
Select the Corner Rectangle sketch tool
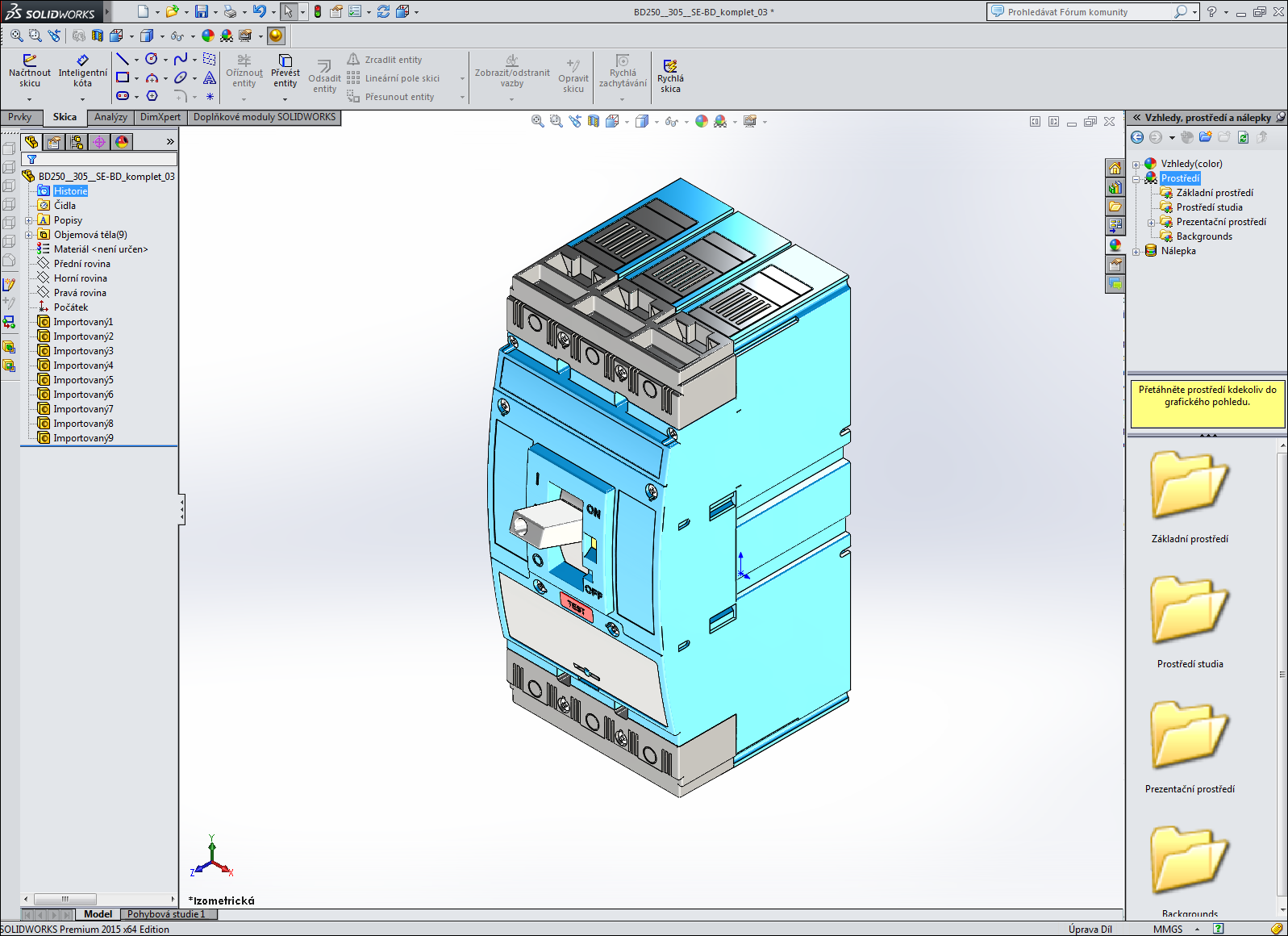[123, 77]
